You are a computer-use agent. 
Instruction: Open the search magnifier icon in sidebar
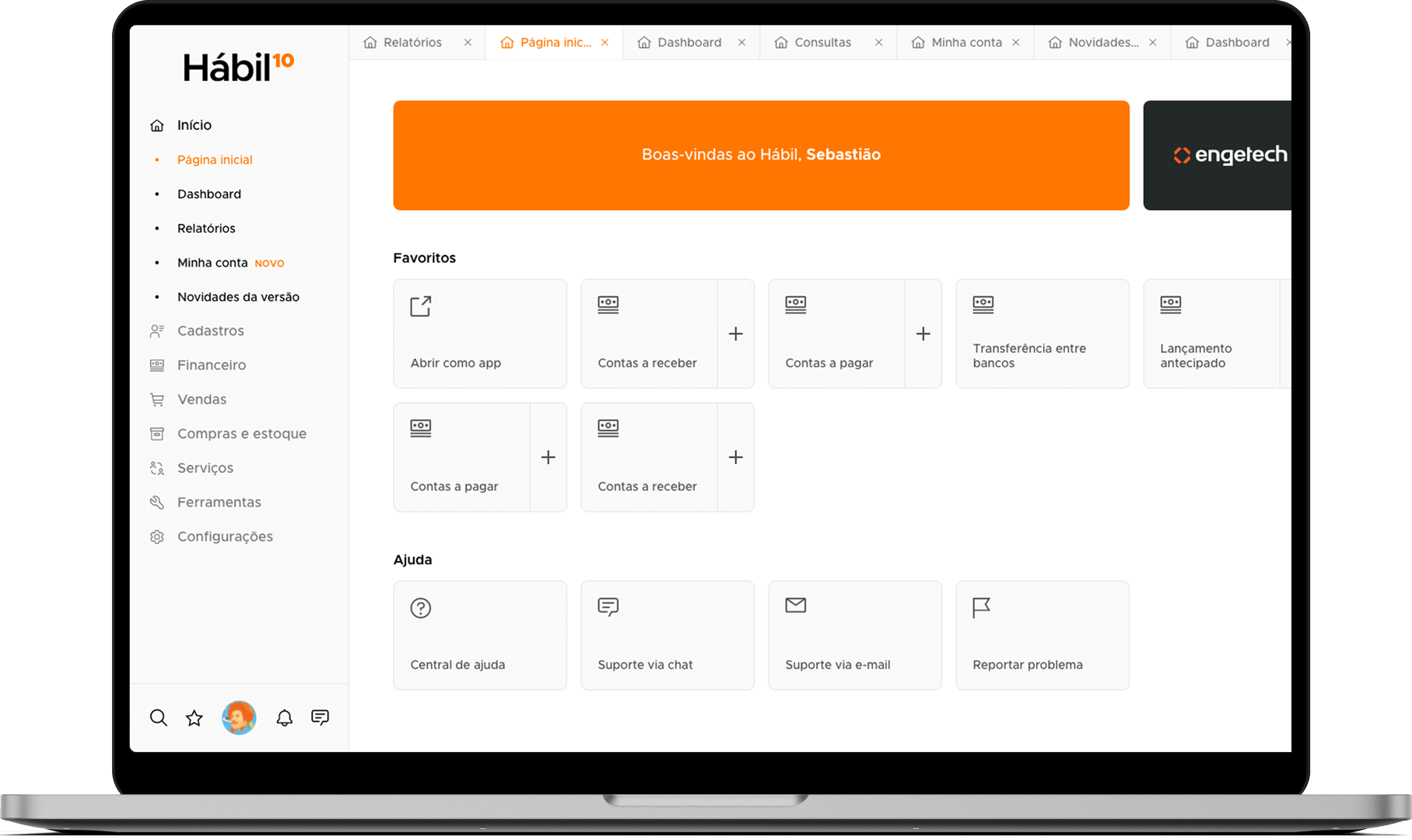[x=158, y=718]
